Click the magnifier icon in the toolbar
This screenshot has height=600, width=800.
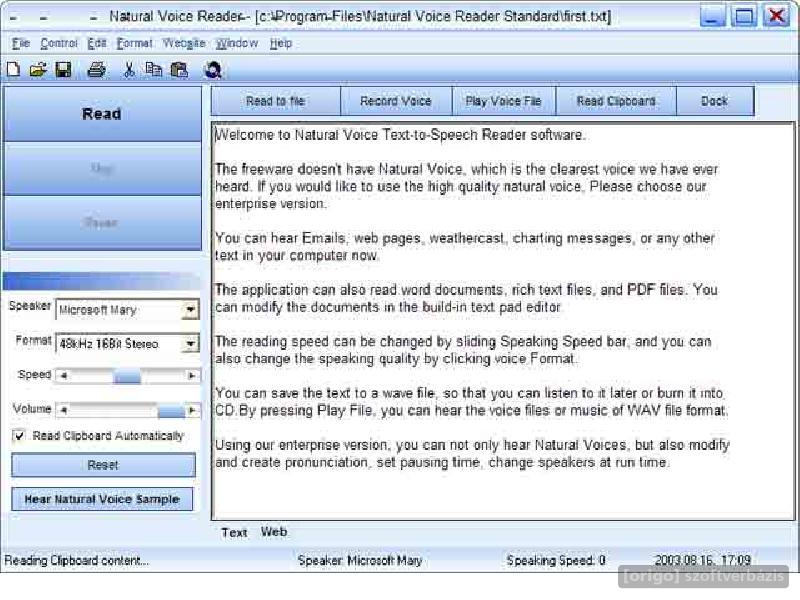tap(213, 69)
